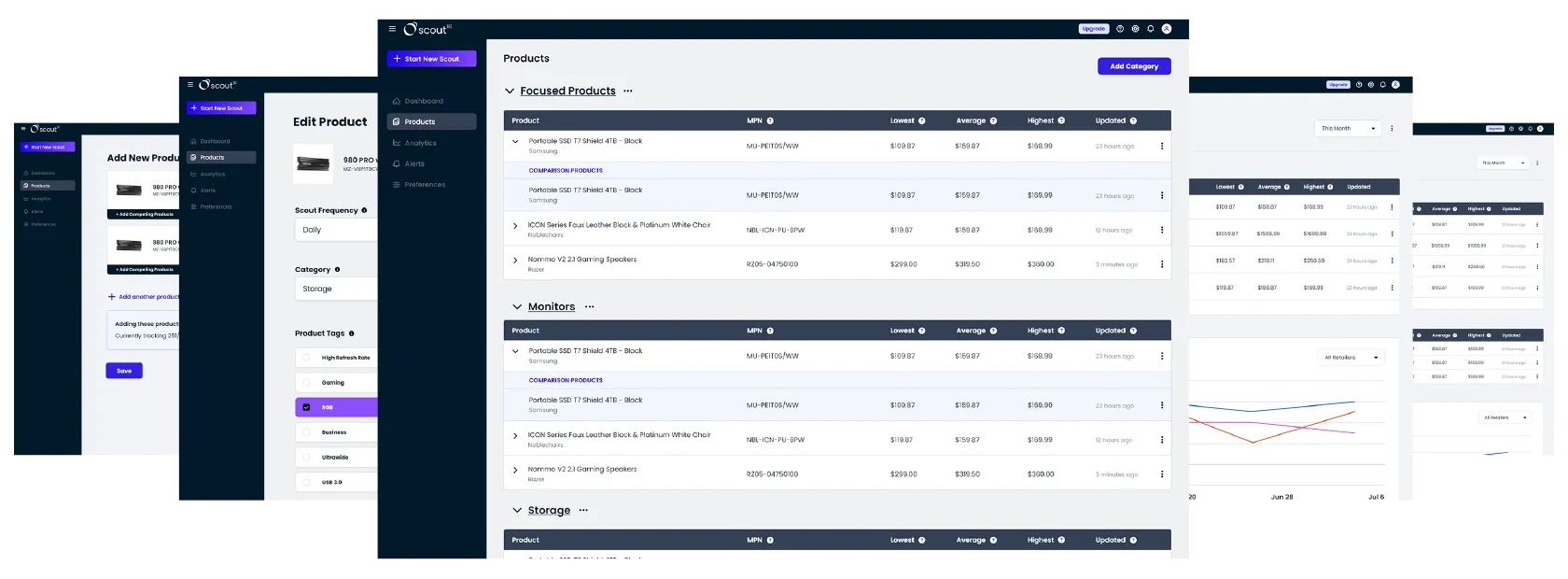This screenshot has width=1568, height=579.
Task: Click Category info icon in Edit Product window
Action: coord(337,270)
